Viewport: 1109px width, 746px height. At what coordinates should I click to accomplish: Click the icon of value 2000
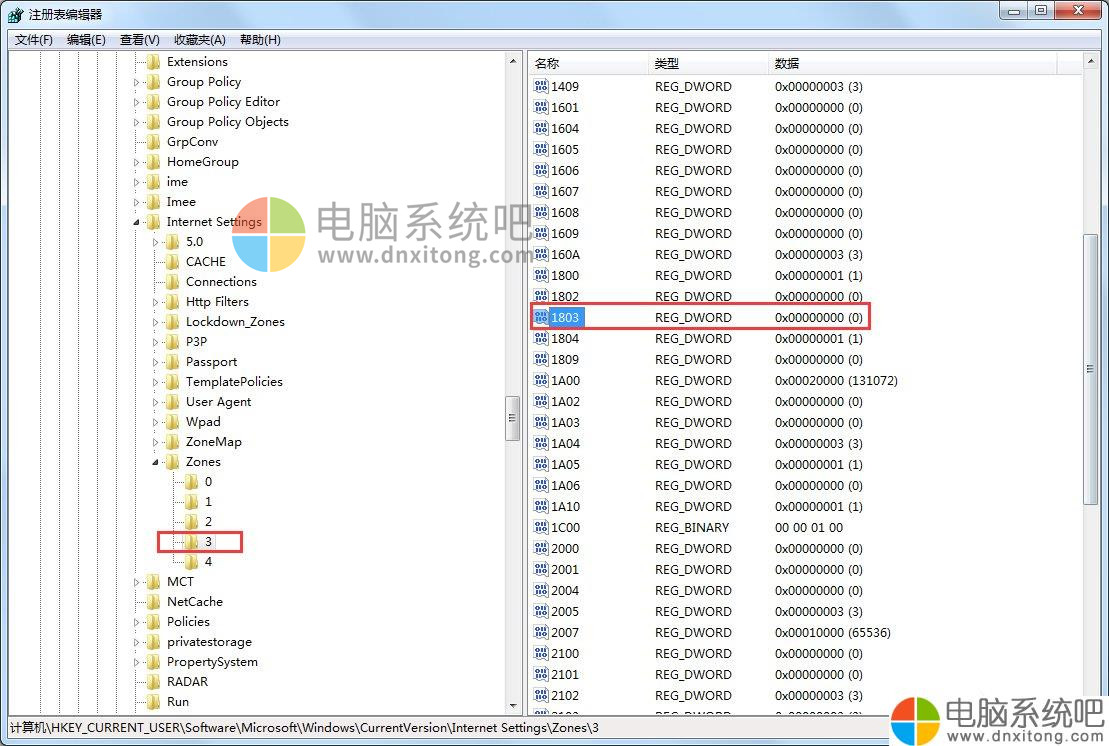tap(541, 548)
